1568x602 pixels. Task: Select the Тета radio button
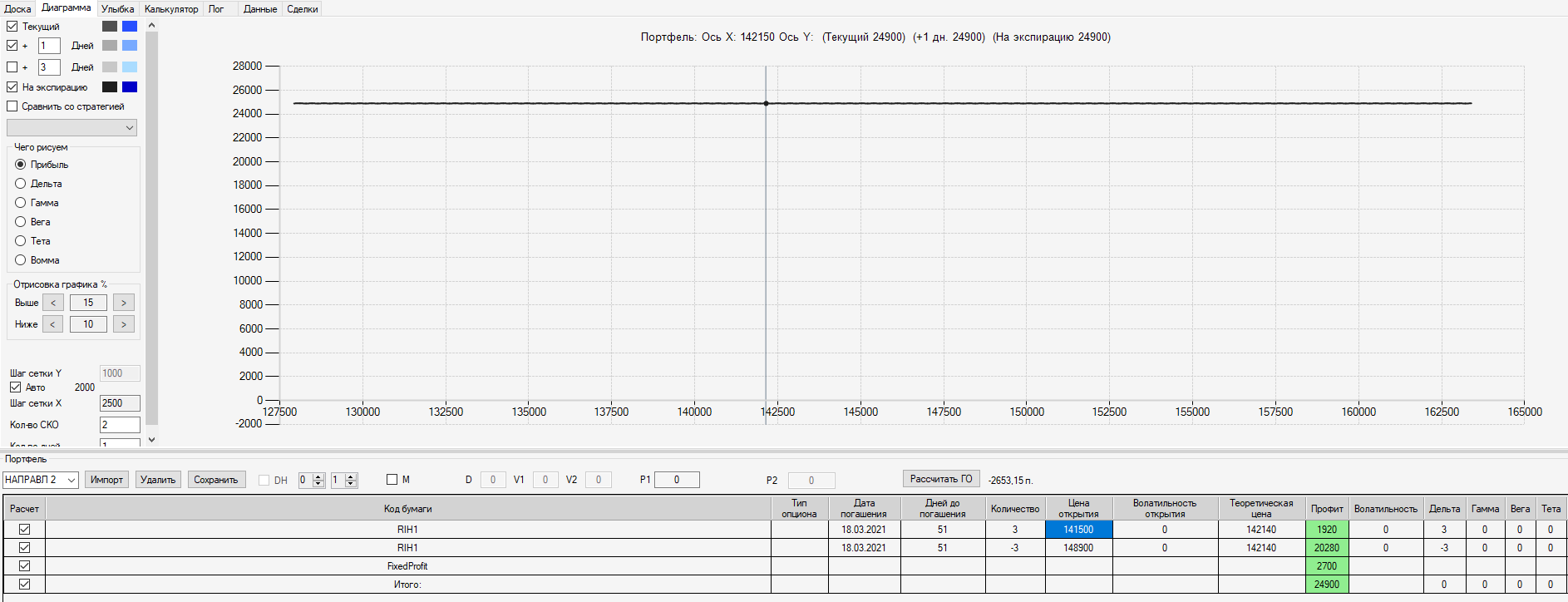[21, 241]
